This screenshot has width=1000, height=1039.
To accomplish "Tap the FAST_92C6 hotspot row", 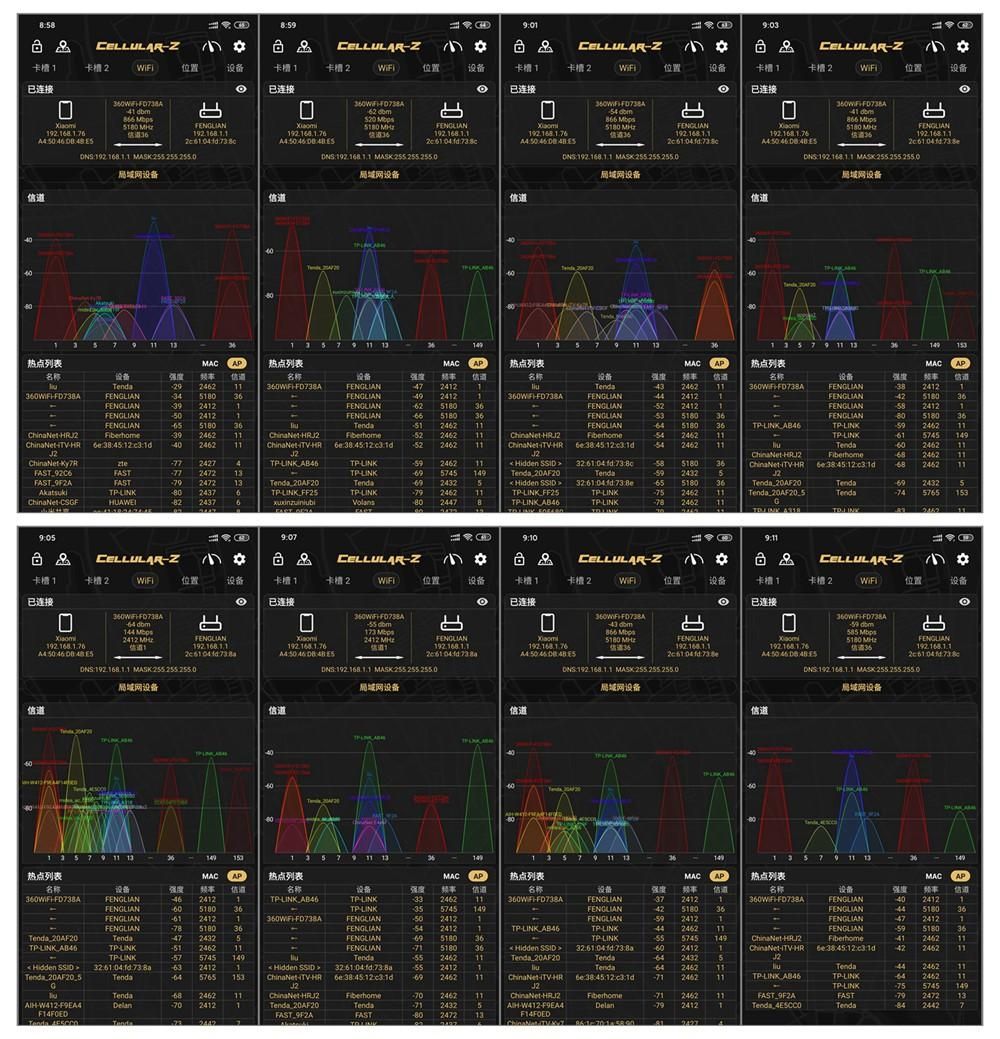I will [138, 474].
